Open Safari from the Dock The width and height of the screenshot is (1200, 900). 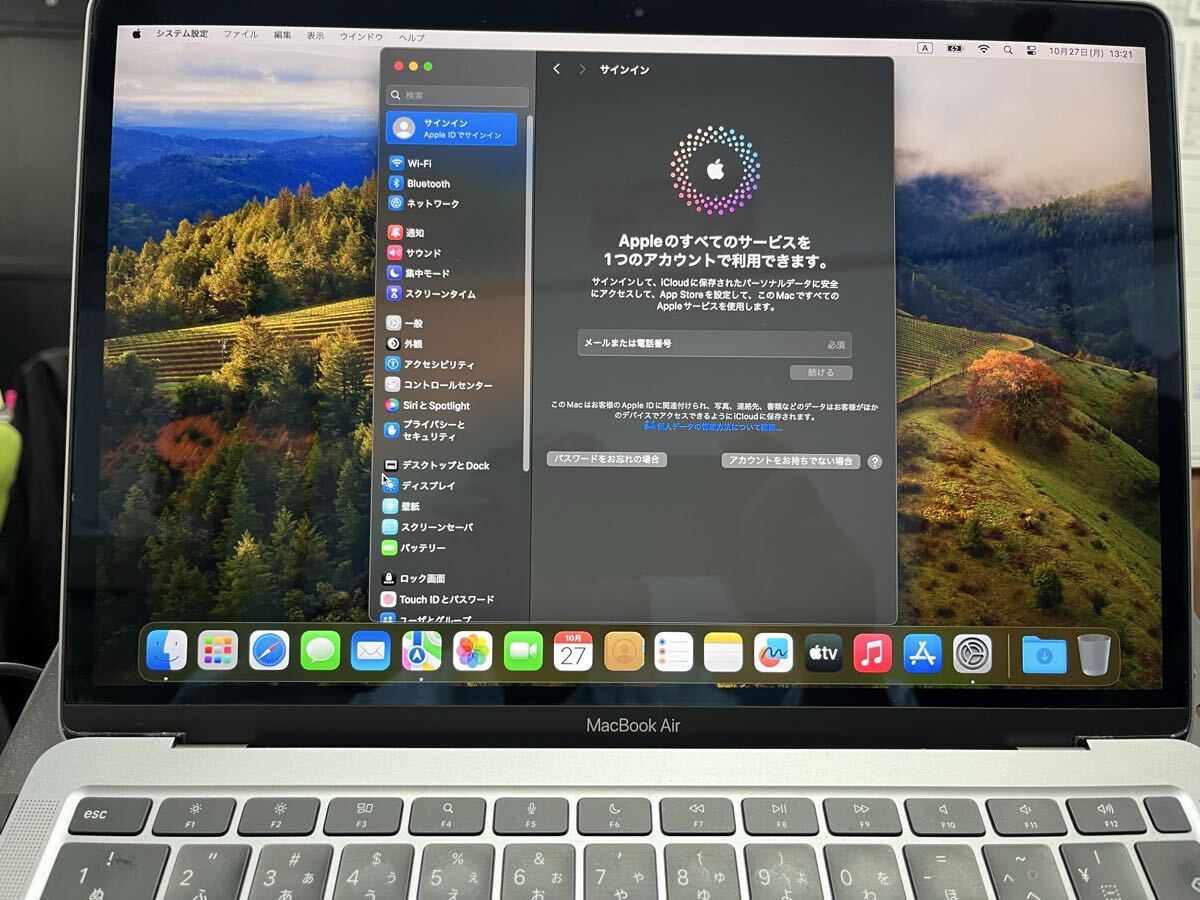[269, 650]
